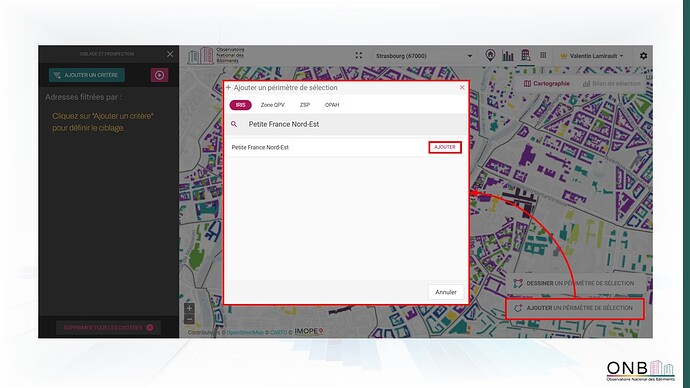Click the search magnifier icon in dialog
This screenshot has width=690, height=388.
tap(234, 124)
